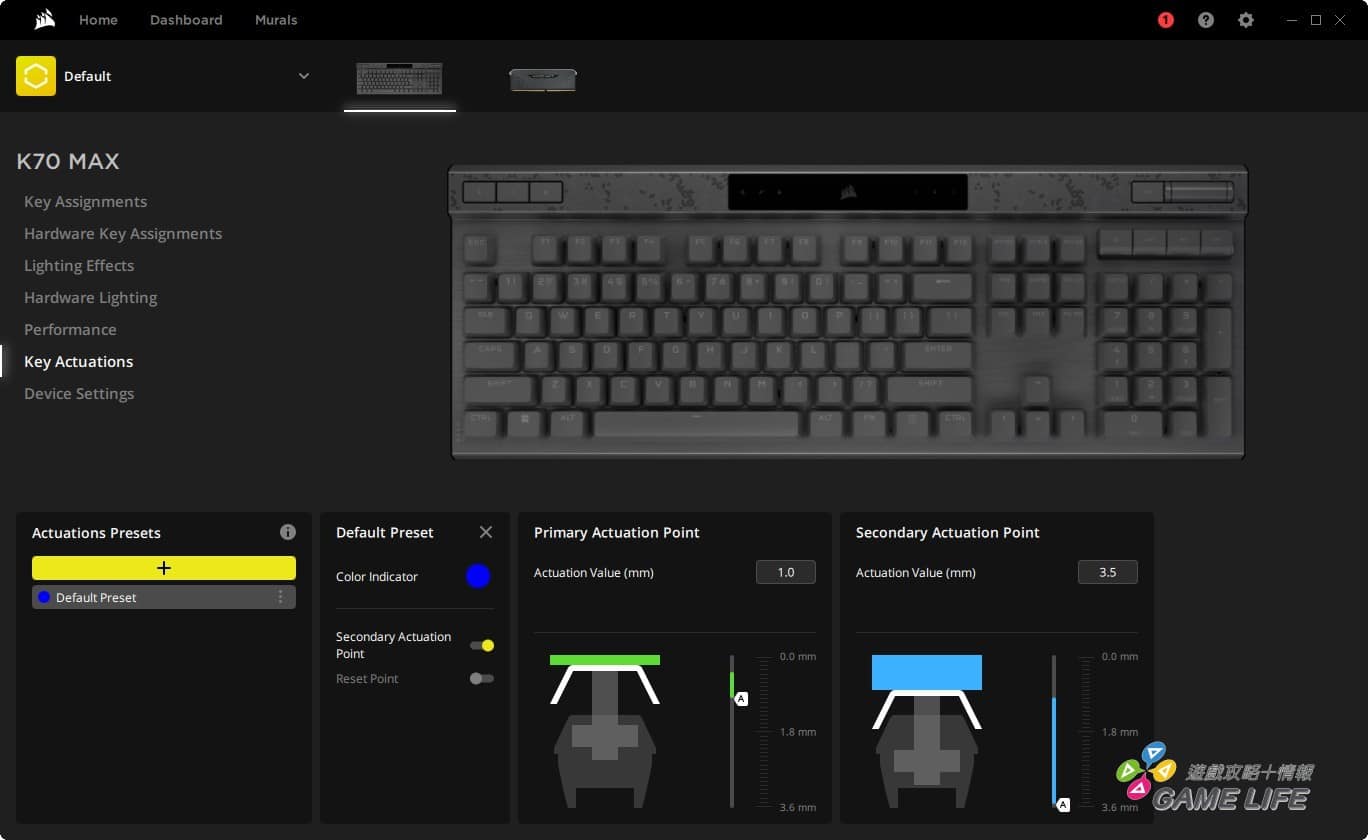
Task: Select the second device thumbnail
Action: pos(542,79)
